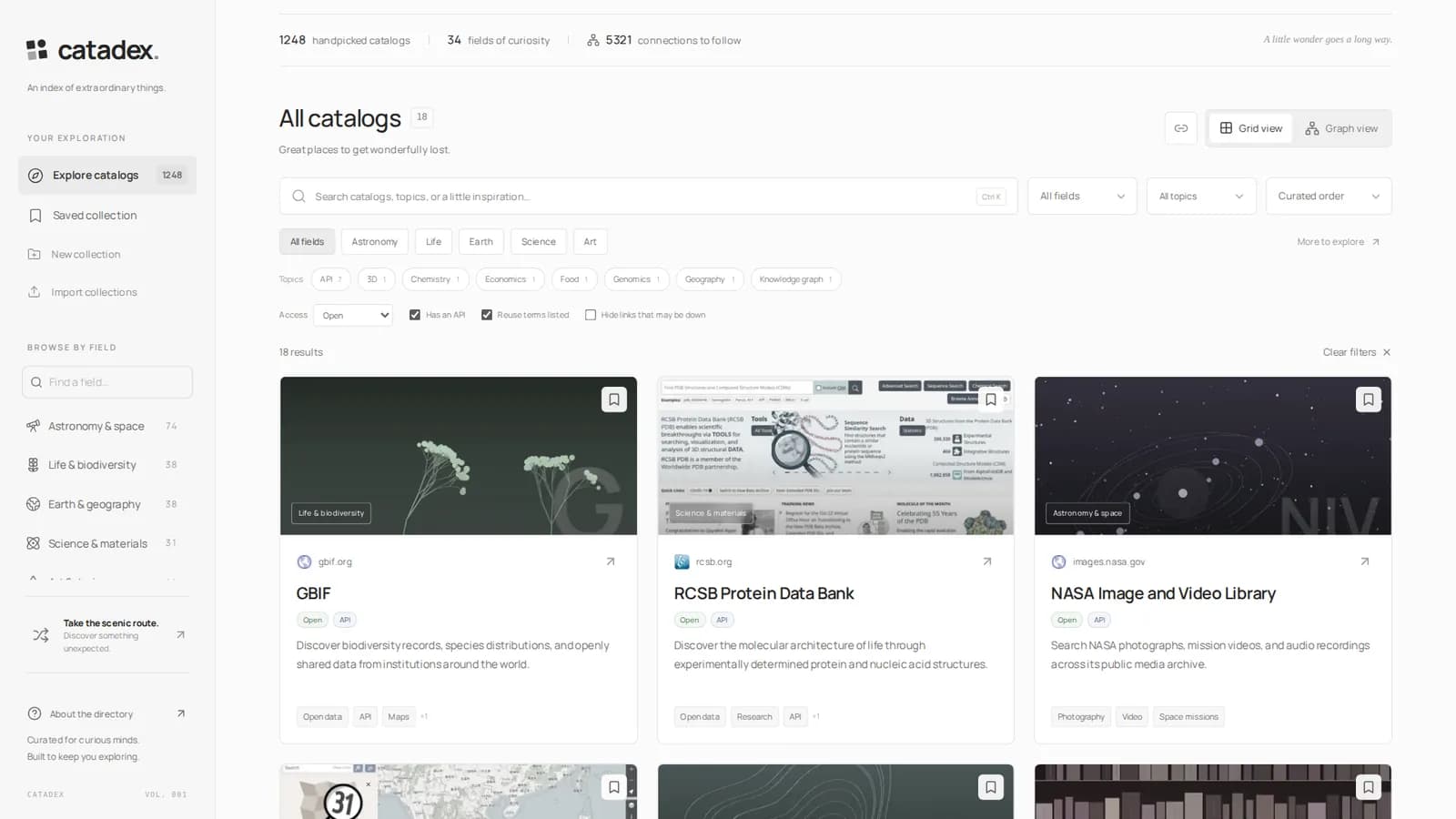This screenshot has height=819, width=1456.
Task: Click Science & materials atom icon
Action: click(x=34, y=543)
